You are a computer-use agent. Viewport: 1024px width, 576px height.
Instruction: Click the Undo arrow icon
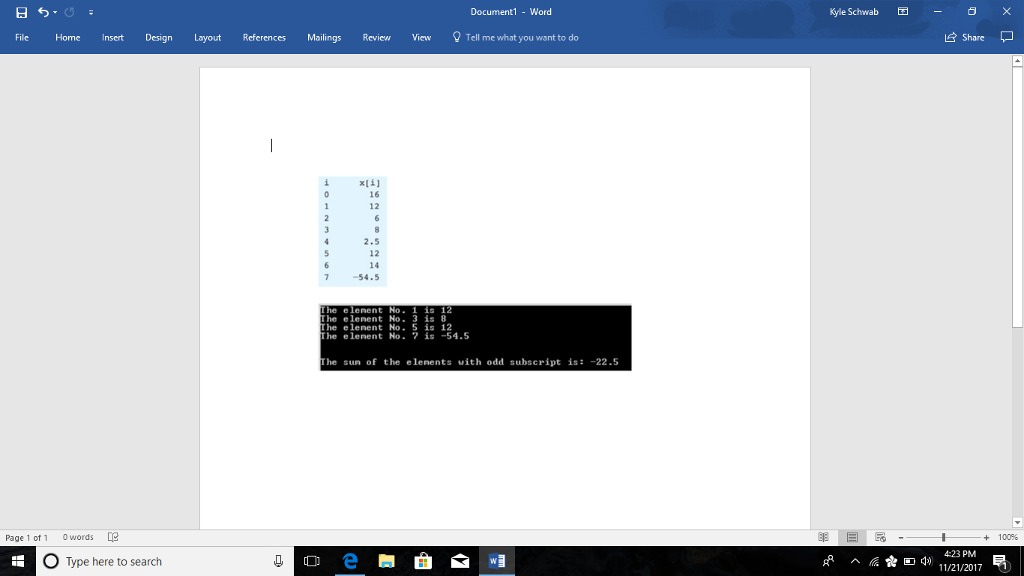42,11
